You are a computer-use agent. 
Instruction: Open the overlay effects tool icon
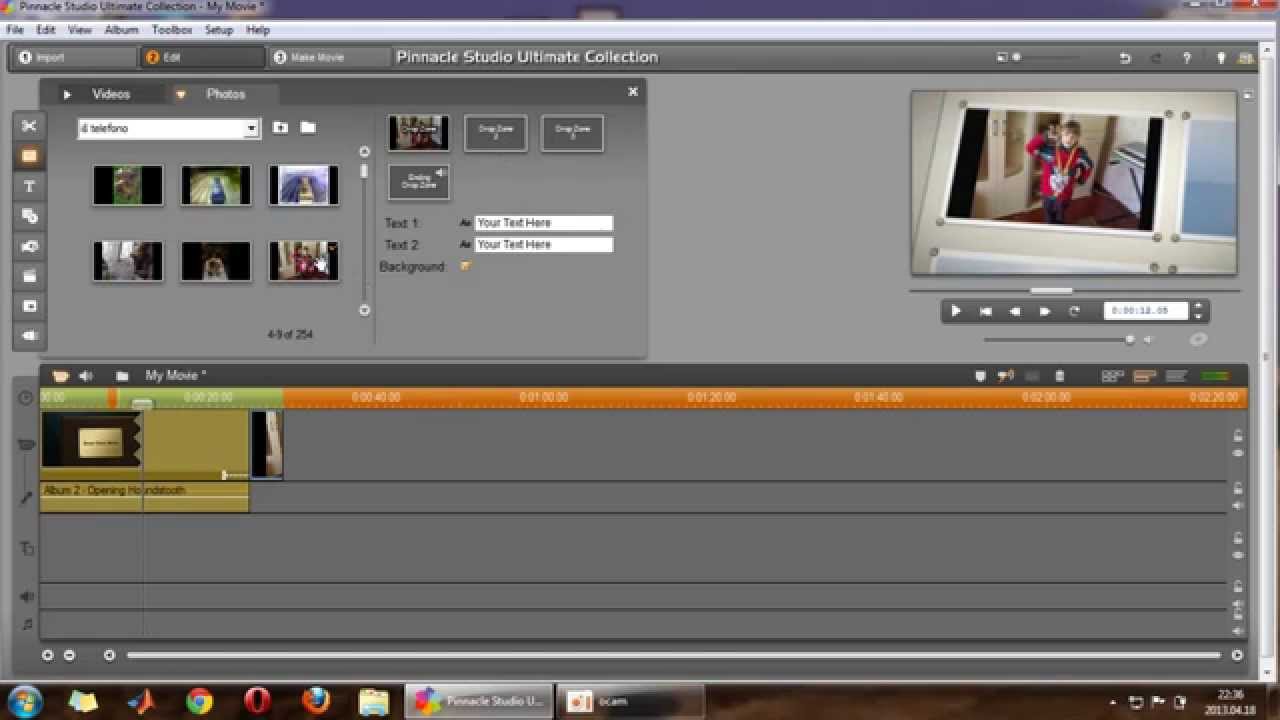(29, 216)
